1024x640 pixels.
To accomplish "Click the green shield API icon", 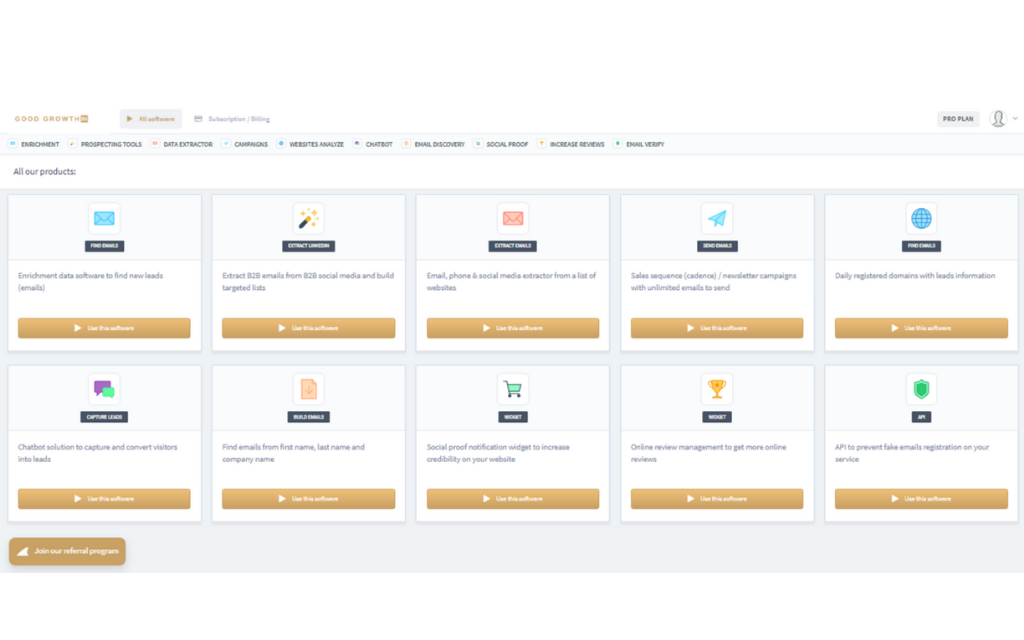I will pyautogui.click(x=921, y=389).
